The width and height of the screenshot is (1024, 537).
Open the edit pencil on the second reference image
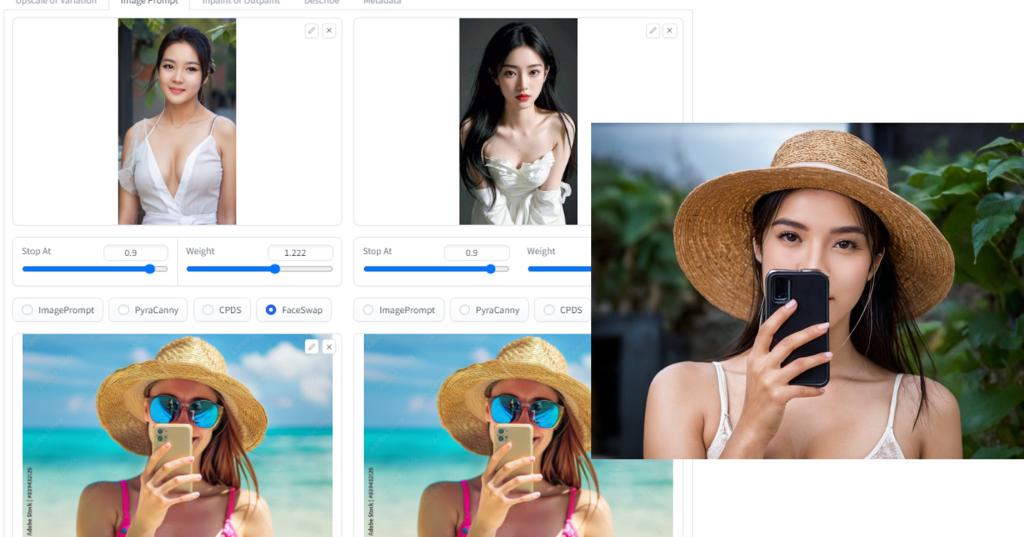653,31
